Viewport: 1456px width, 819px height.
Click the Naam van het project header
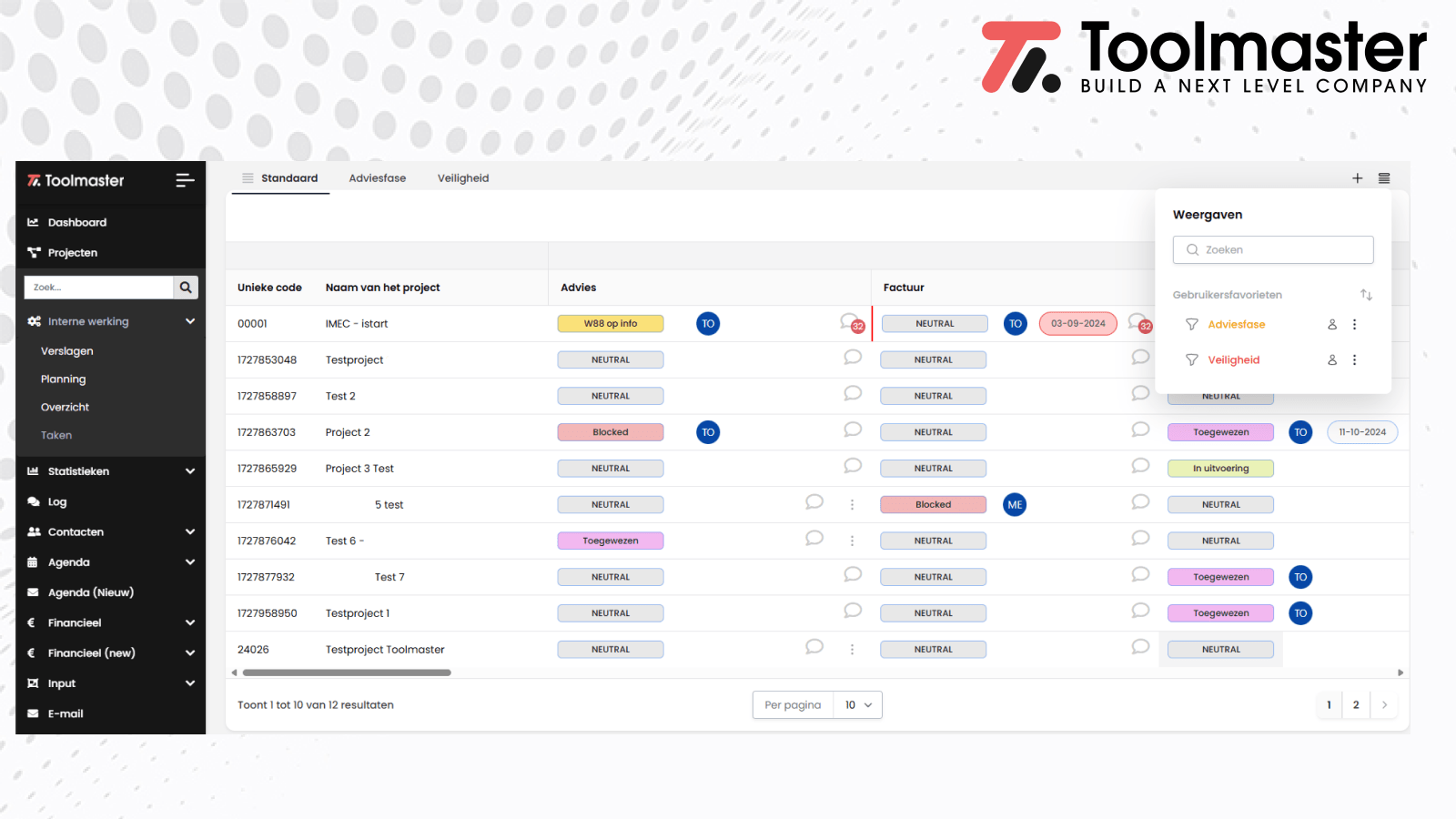(x=382, y=288)
